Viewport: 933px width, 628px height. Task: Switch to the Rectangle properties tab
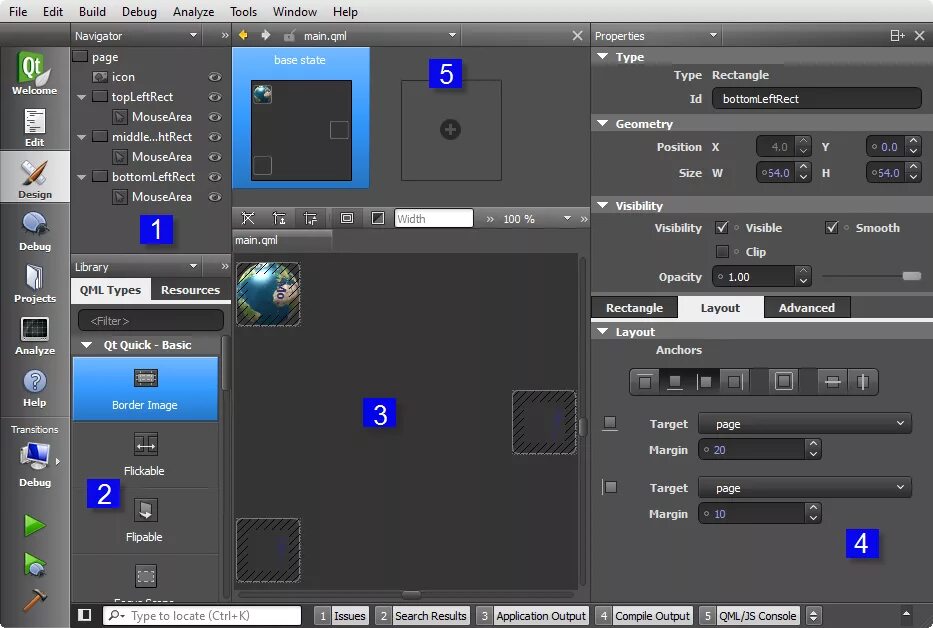pyautogui.click(x=634, y=308)
